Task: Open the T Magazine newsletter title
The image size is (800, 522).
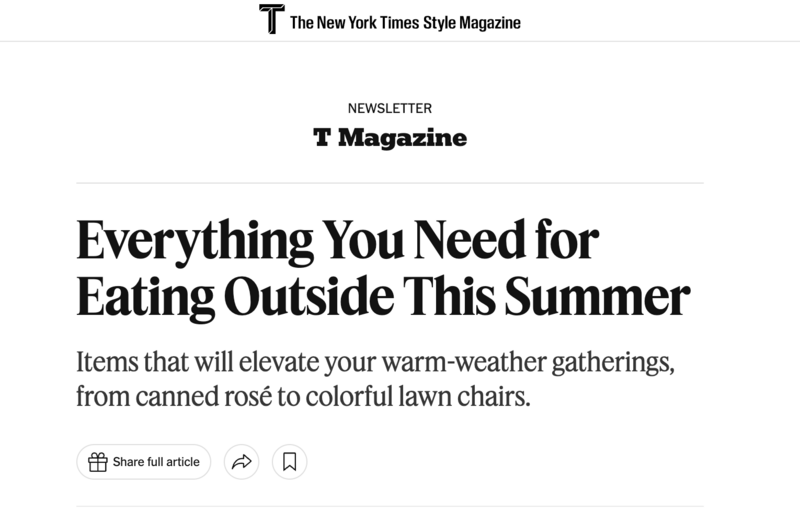Action: tap(390, 137)
